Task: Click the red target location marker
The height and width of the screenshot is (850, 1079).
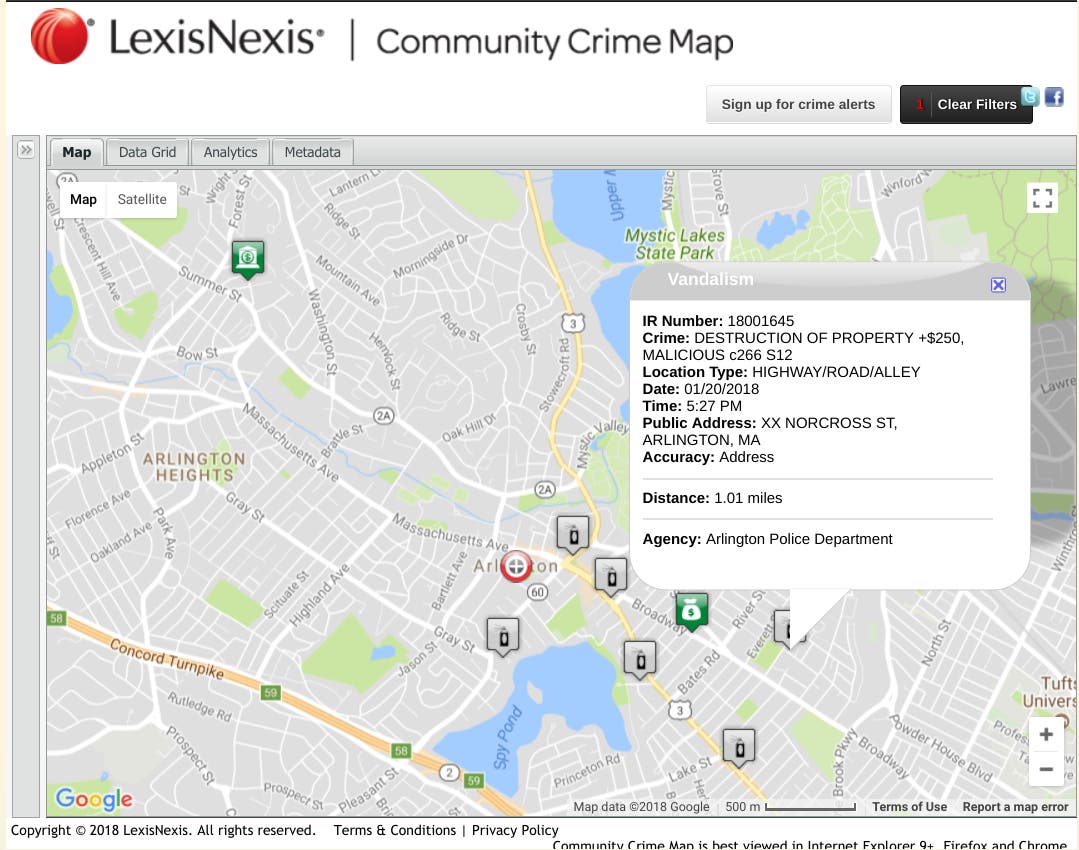Action: pos(516,566)
